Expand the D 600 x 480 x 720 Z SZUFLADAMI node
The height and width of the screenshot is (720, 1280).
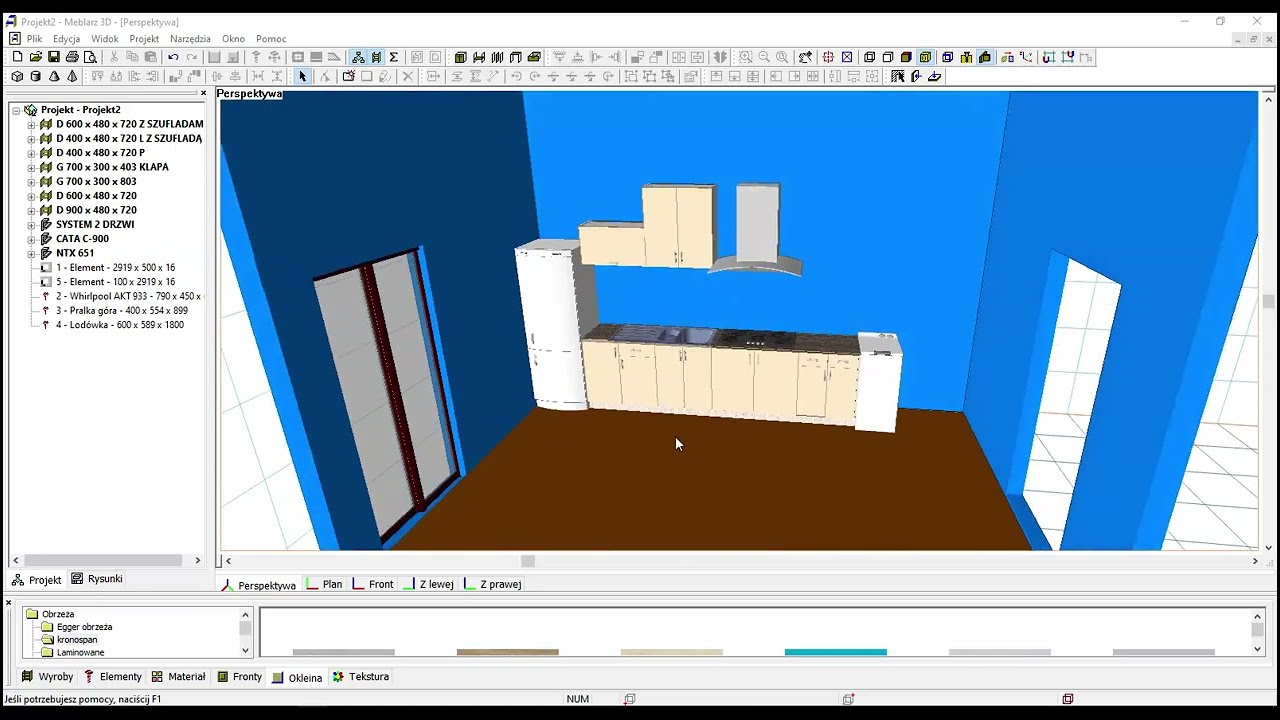(x=31, y=124)
